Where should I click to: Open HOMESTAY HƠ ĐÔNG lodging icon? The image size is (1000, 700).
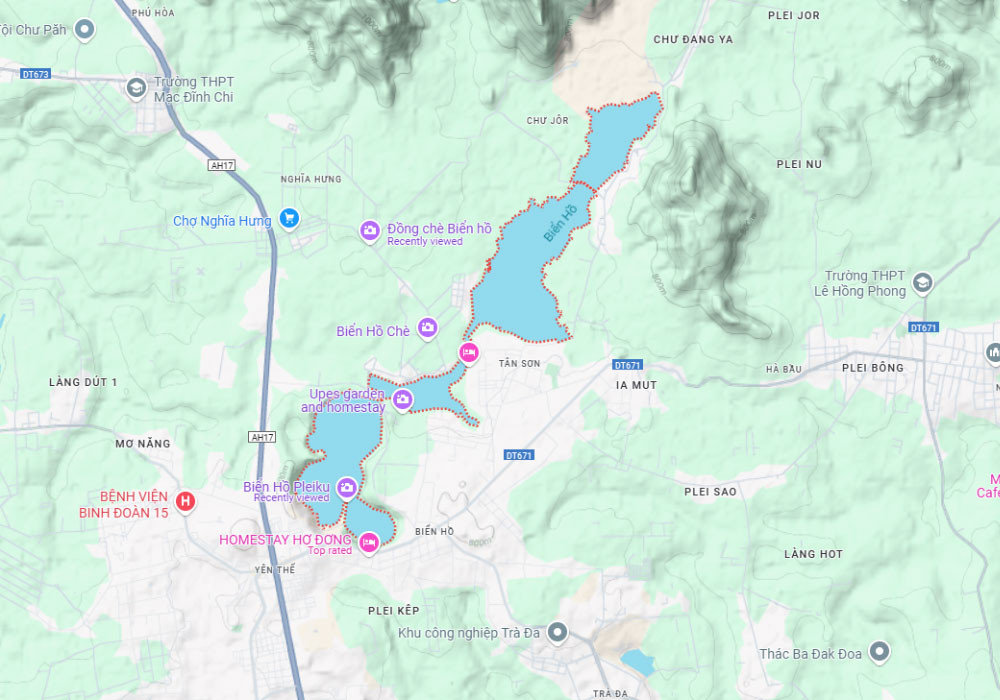368,543
